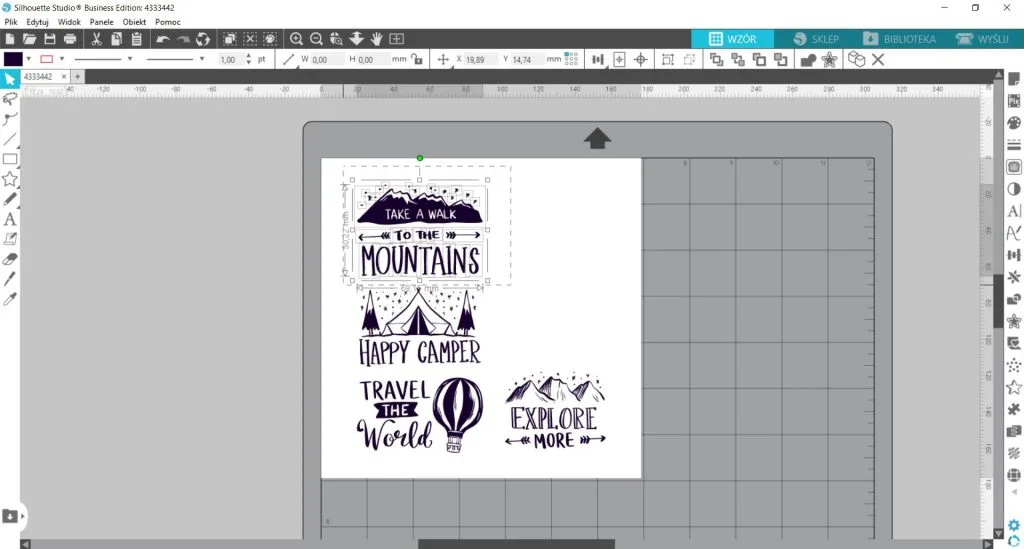Select the freehand Pencil drawing tool
This screenshot has height=549, width=1024.
point(10,199)
